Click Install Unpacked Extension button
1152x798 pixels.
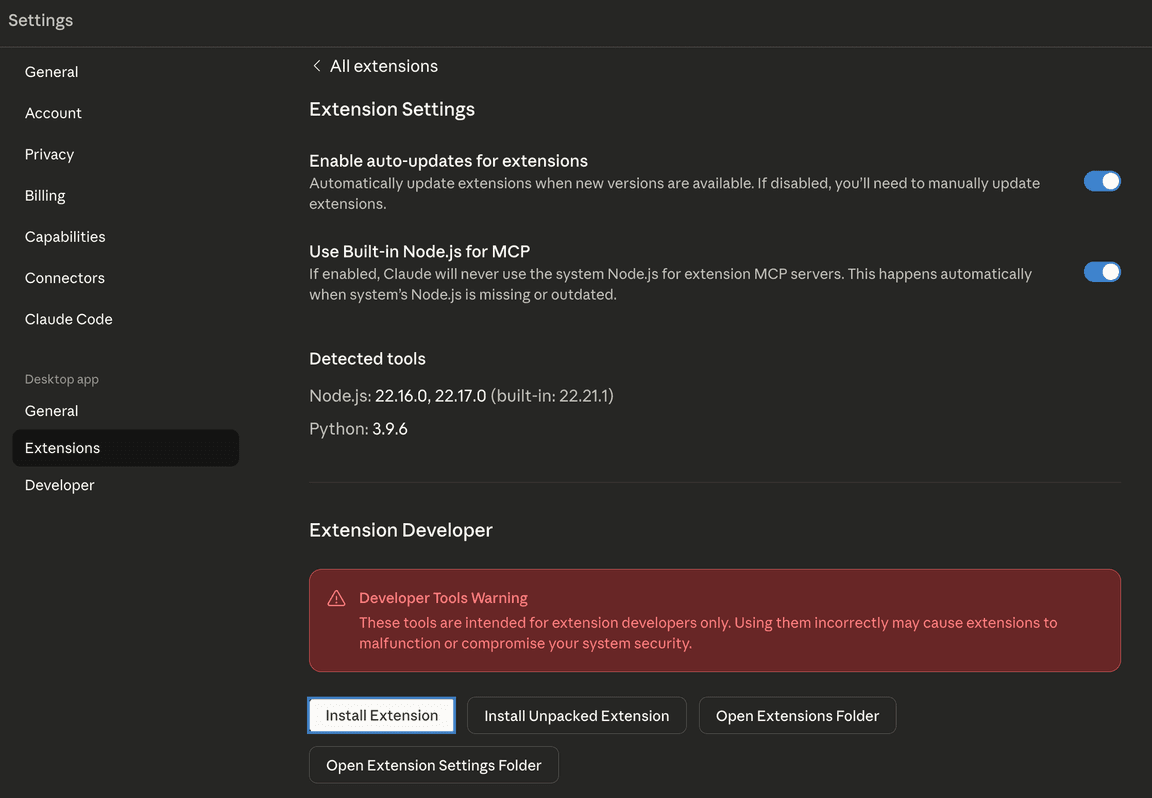pyautogui.click(x=576, y=716)
